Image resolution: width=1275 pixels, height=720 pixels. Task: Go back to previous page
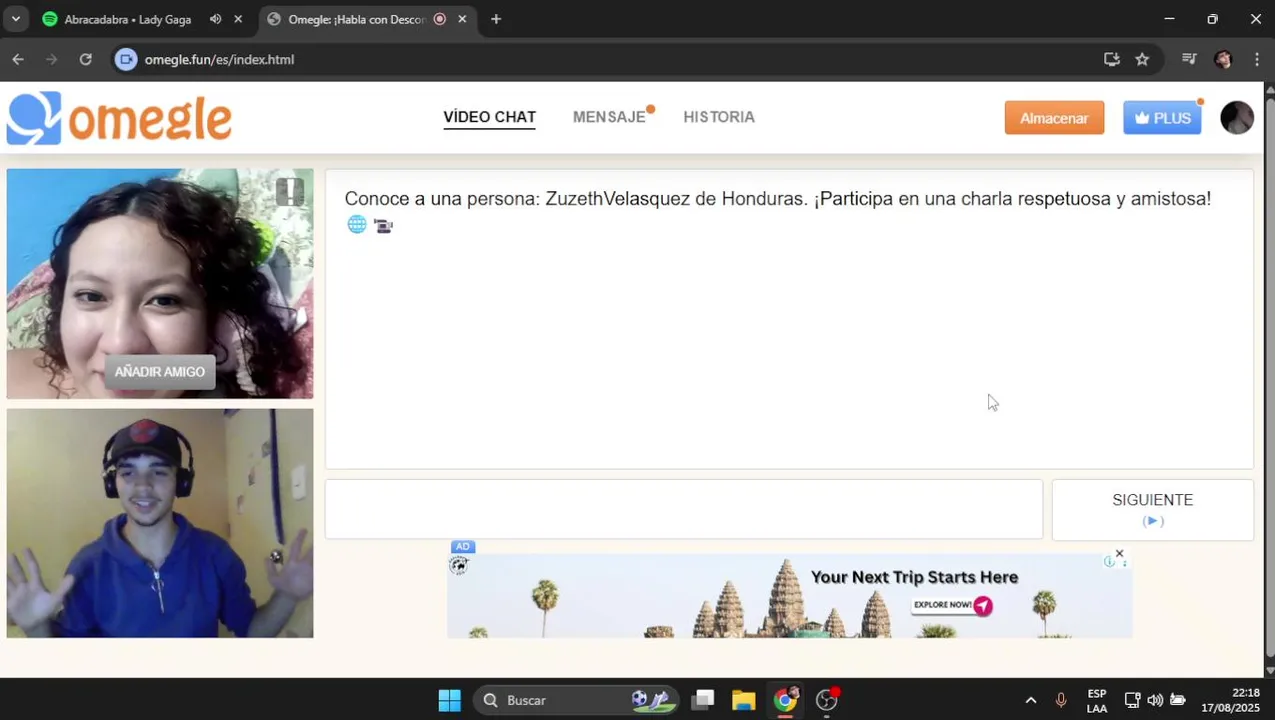click(x=18, y=59)
